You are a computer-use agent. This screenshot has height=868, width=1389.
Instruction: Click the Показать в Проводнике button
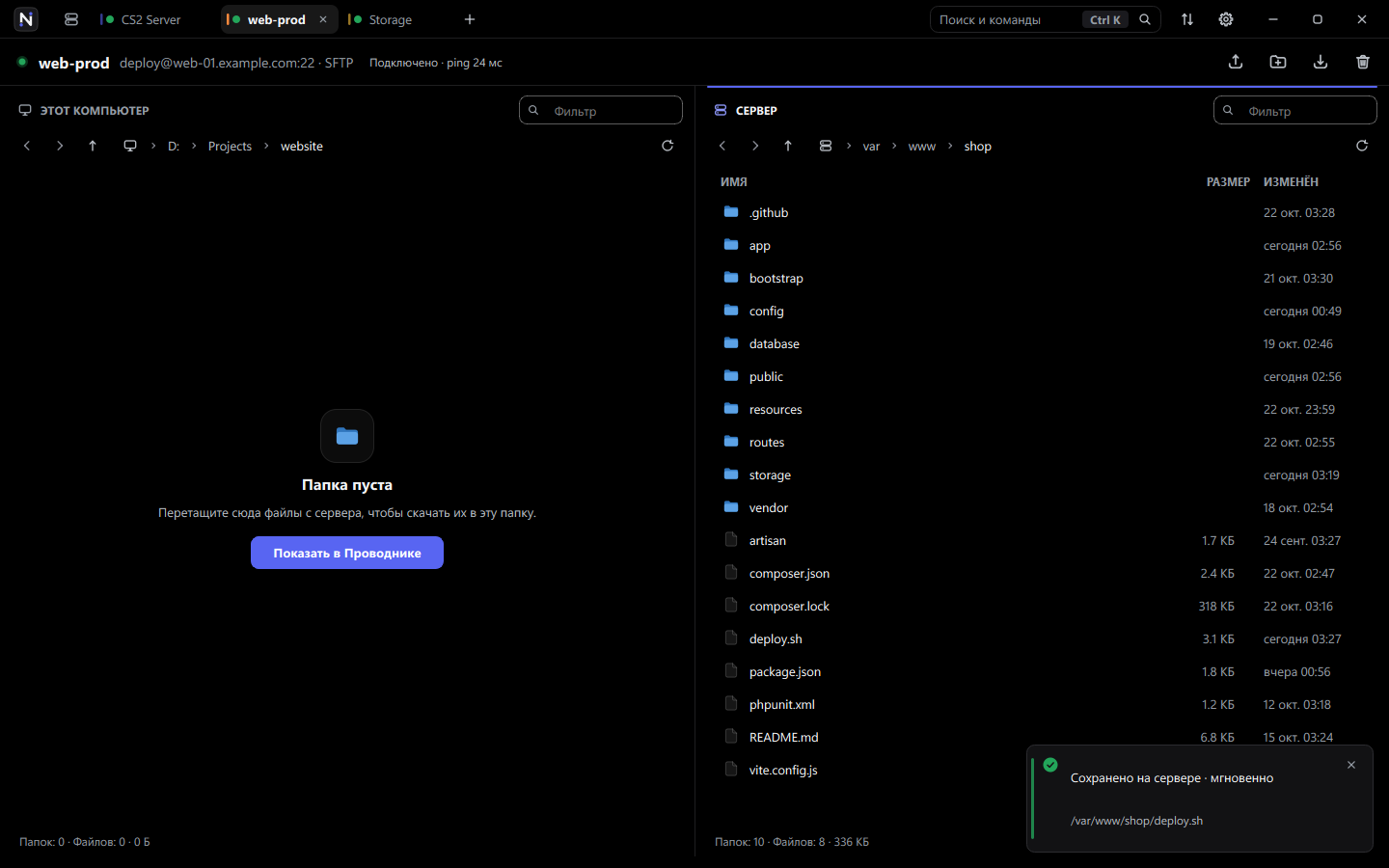[x=347, y=553]
